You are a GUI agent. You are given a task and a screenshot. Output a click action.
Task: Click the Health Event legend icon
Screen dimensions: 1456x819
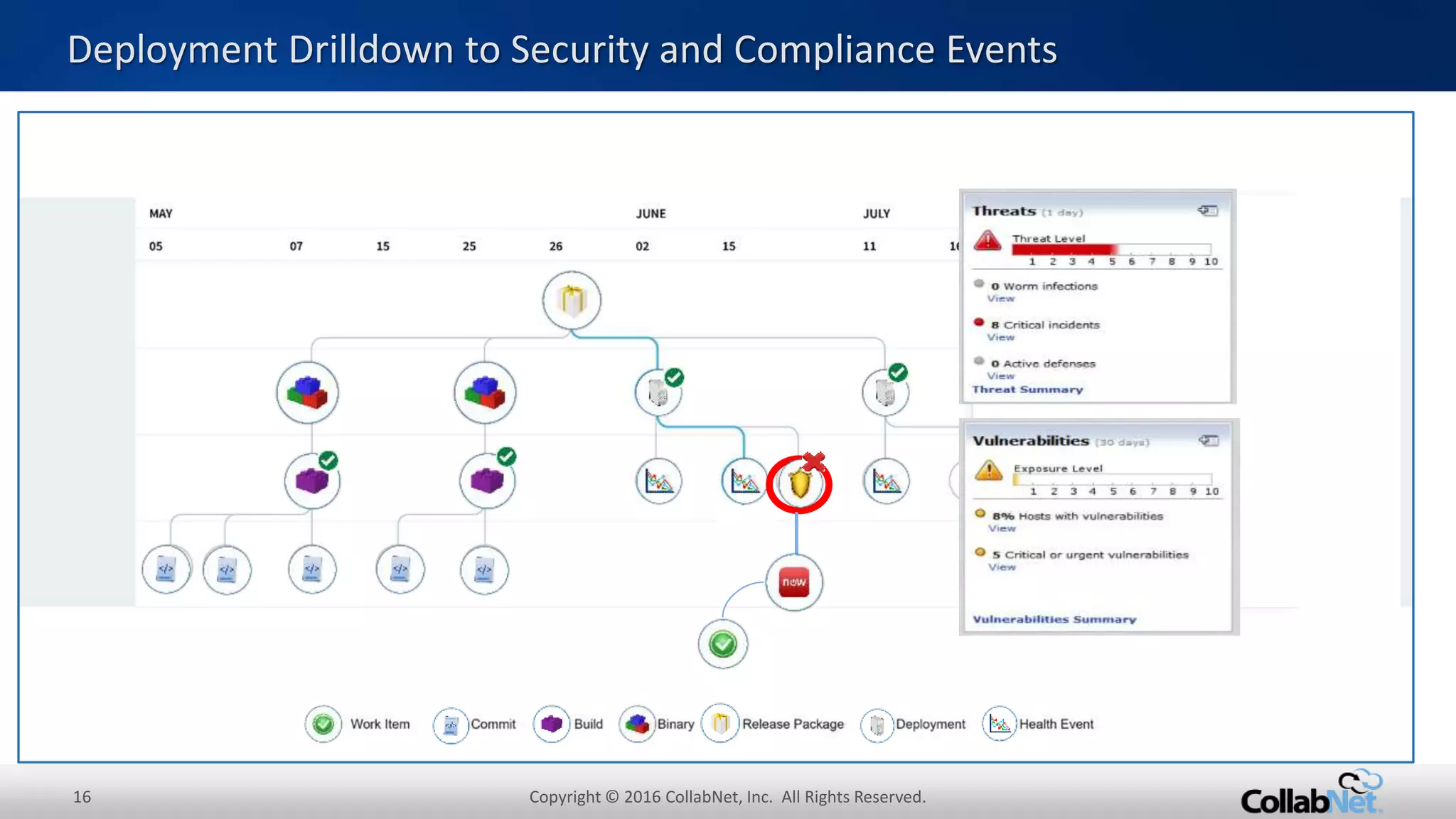[1000, 724]
